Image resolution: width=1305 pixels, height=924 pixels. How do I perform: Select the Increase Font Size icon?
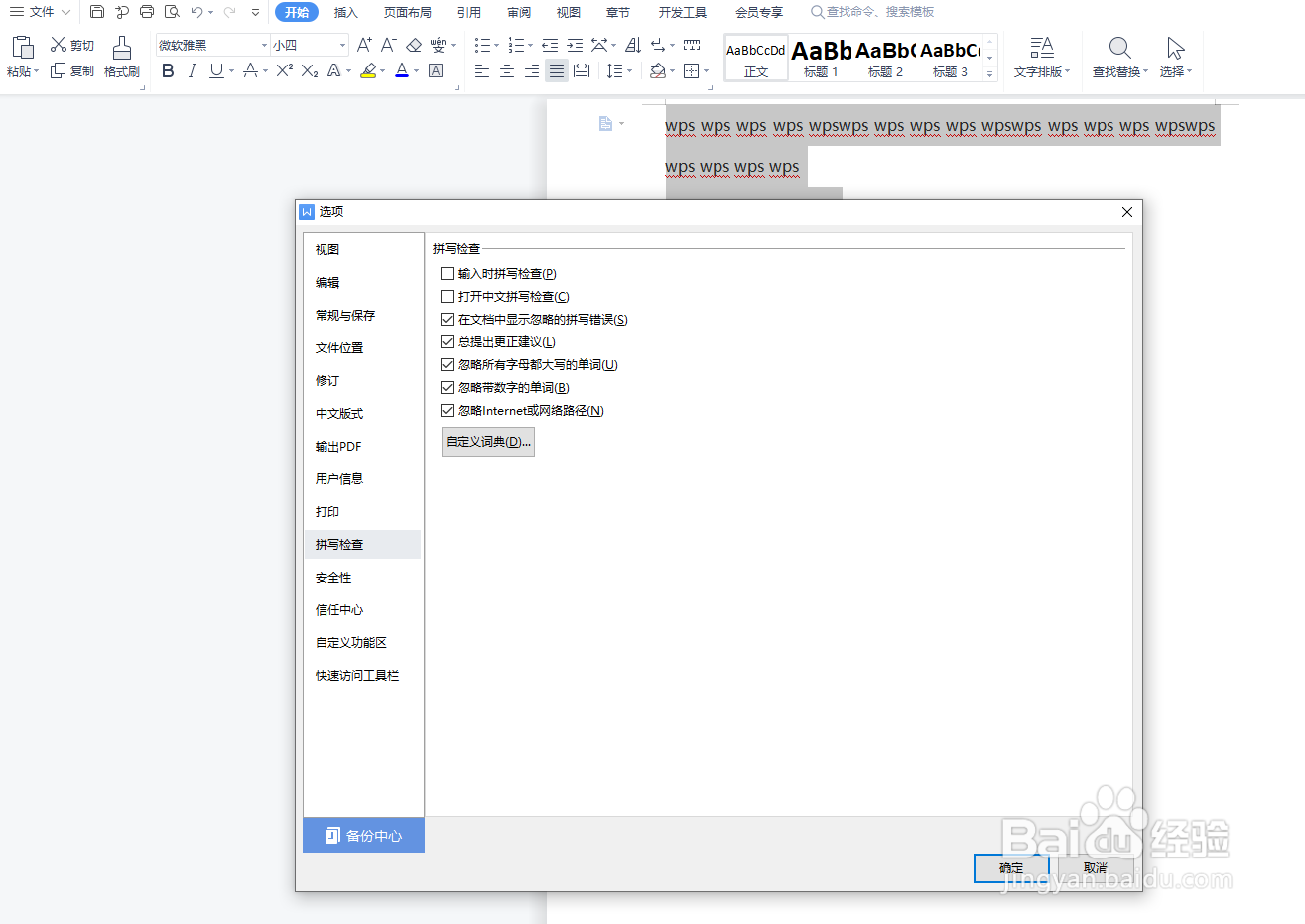[x=363, y=45]
